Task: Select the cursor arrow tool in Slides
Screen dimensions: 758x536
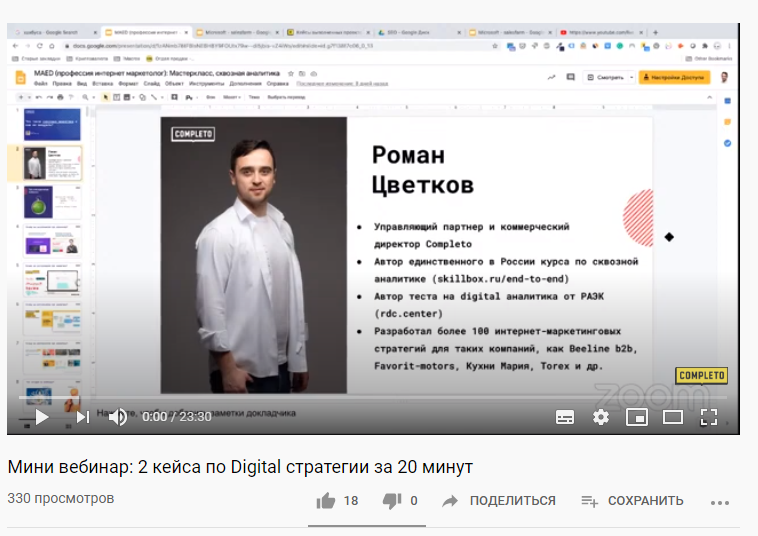Action: pos(105,97)
